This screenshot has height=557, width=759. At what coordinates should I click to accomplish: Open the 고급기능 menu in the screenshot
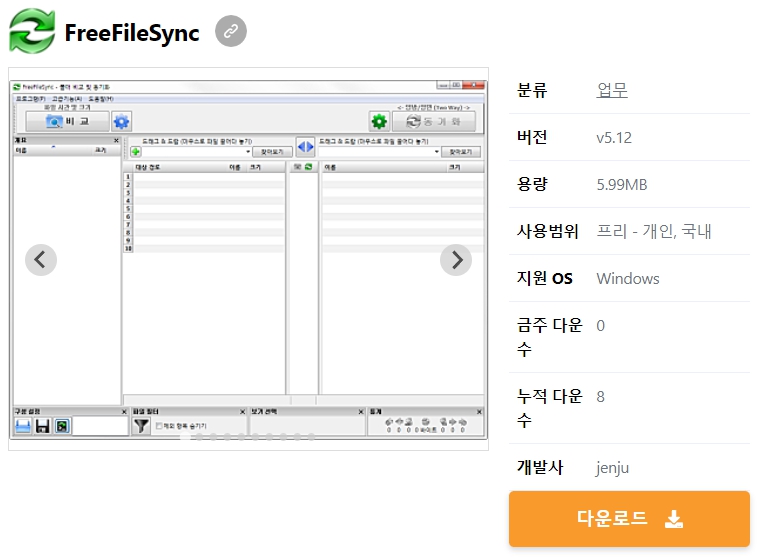coord(67,99)
